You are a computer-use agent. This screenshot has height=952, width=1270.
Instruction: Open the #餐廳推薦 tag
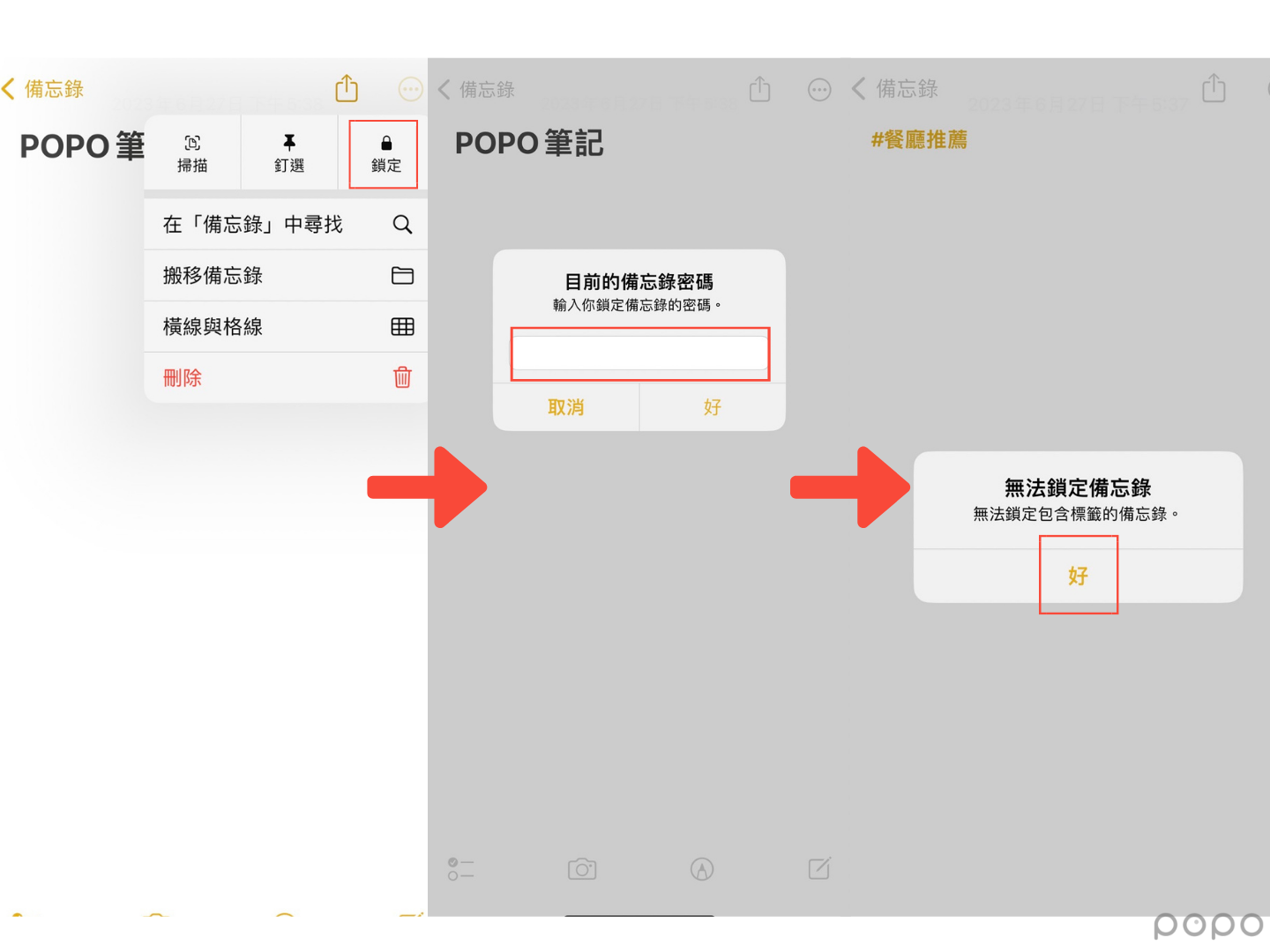(x=920, y=139)
